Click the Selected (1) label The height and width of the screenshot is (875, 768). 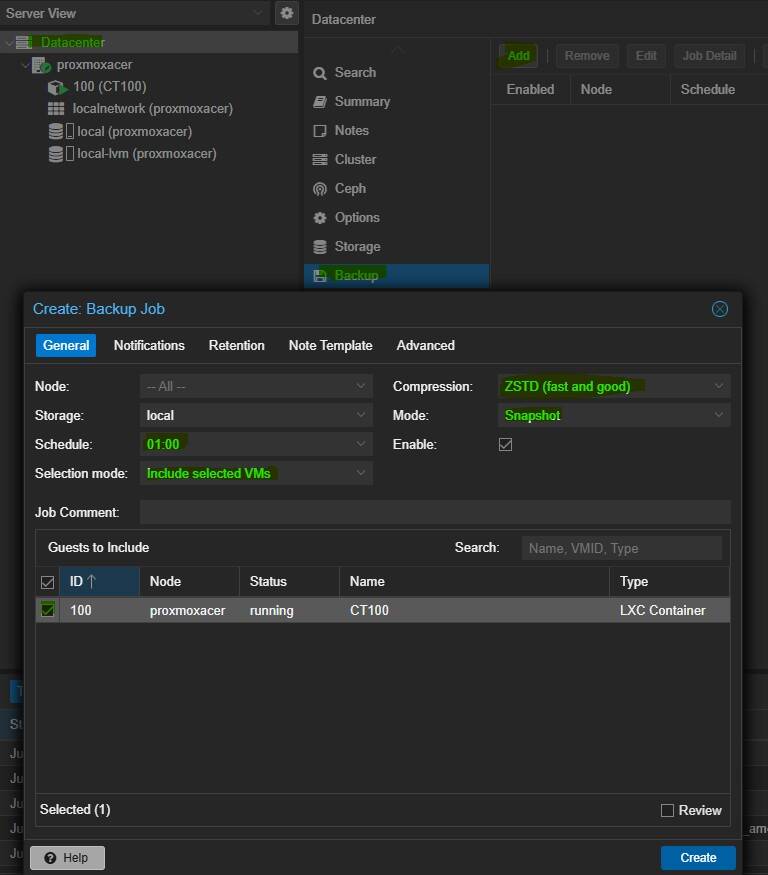pos(75,810)
